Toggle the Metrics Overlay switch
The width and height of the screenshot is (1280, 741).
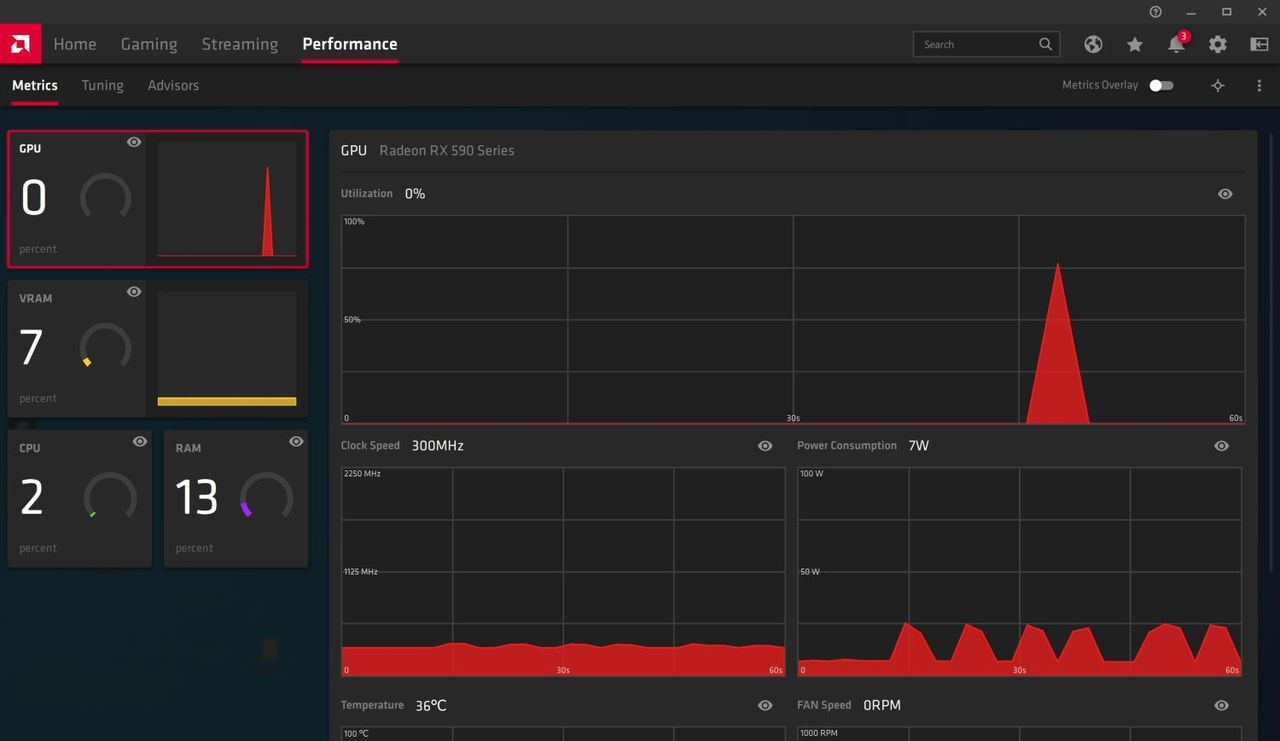pos(1161,85)
